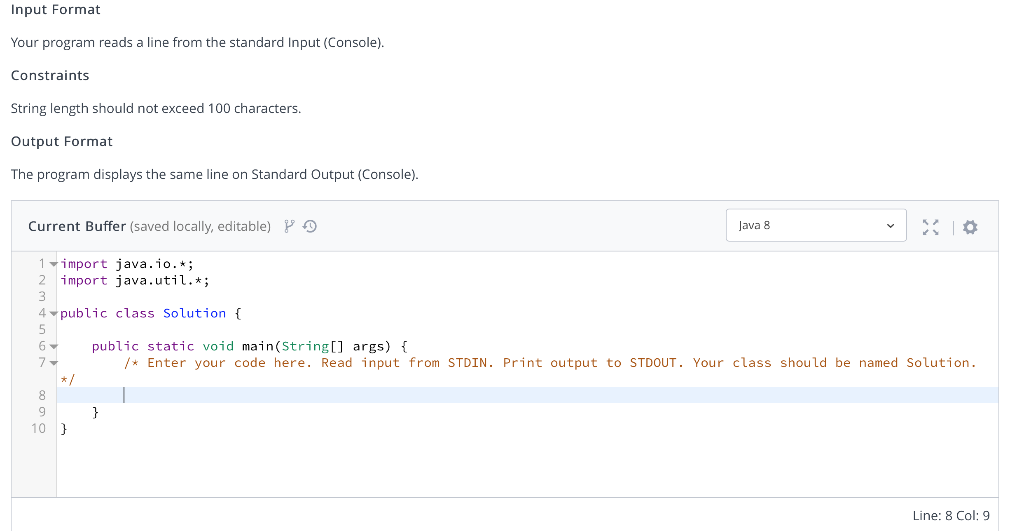Open buffer history clock icon
Viewport: 1024px width, 531px height.
(310, 226)
